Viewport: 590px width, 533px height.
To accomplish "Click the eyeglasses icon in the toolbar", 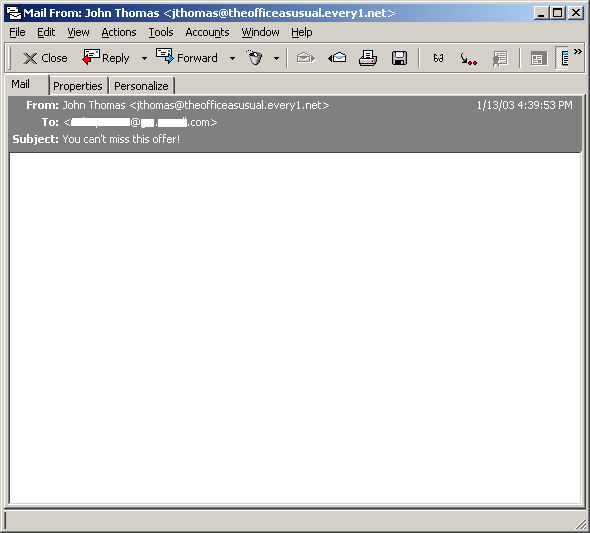I will click(x=438, y=58).
